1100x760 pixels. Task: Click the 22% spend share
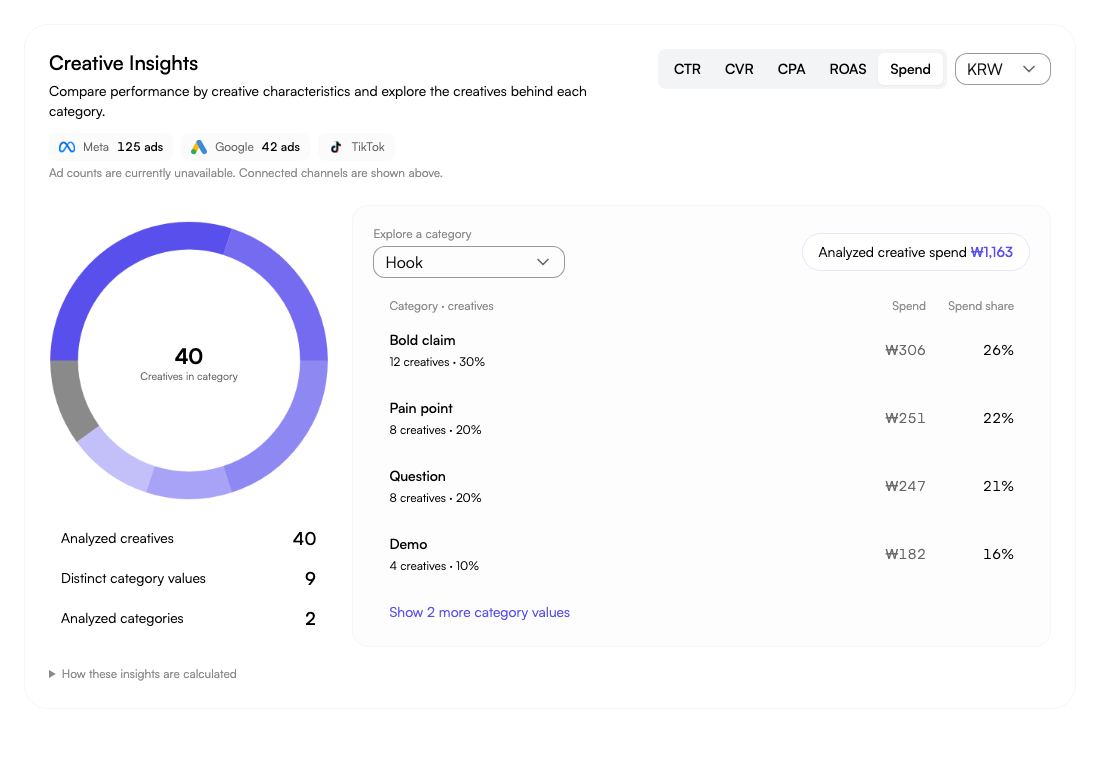click(998, 418)
